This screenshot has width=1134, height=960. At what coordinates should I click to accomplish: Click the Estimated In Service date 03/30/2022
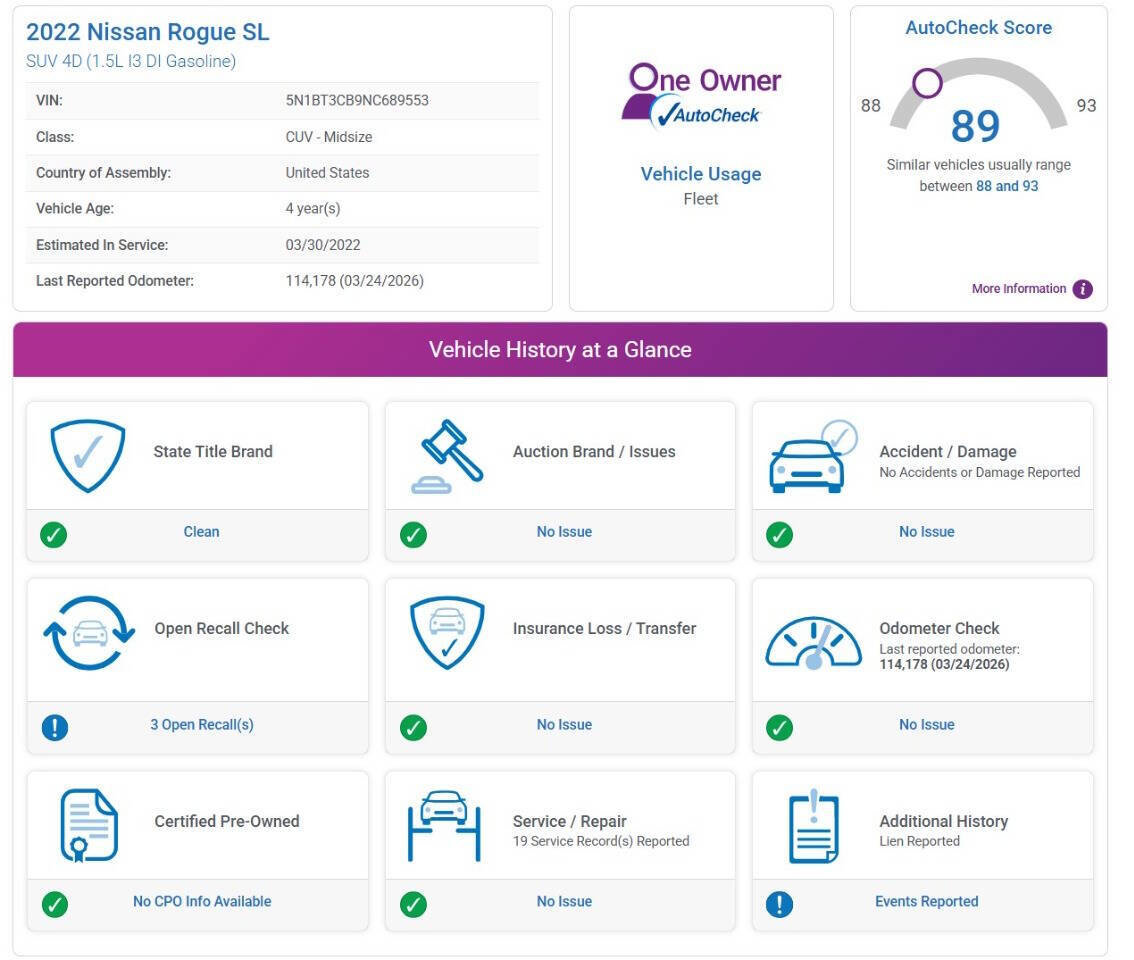click(323, 245)
